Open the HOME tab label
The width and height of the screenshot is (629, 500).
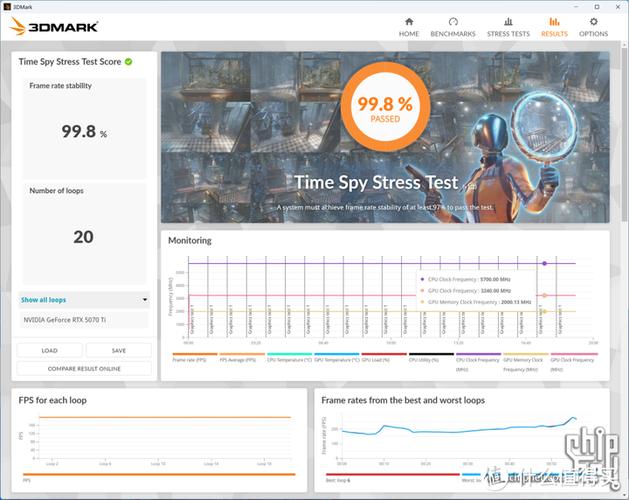(x=409, y=34)
